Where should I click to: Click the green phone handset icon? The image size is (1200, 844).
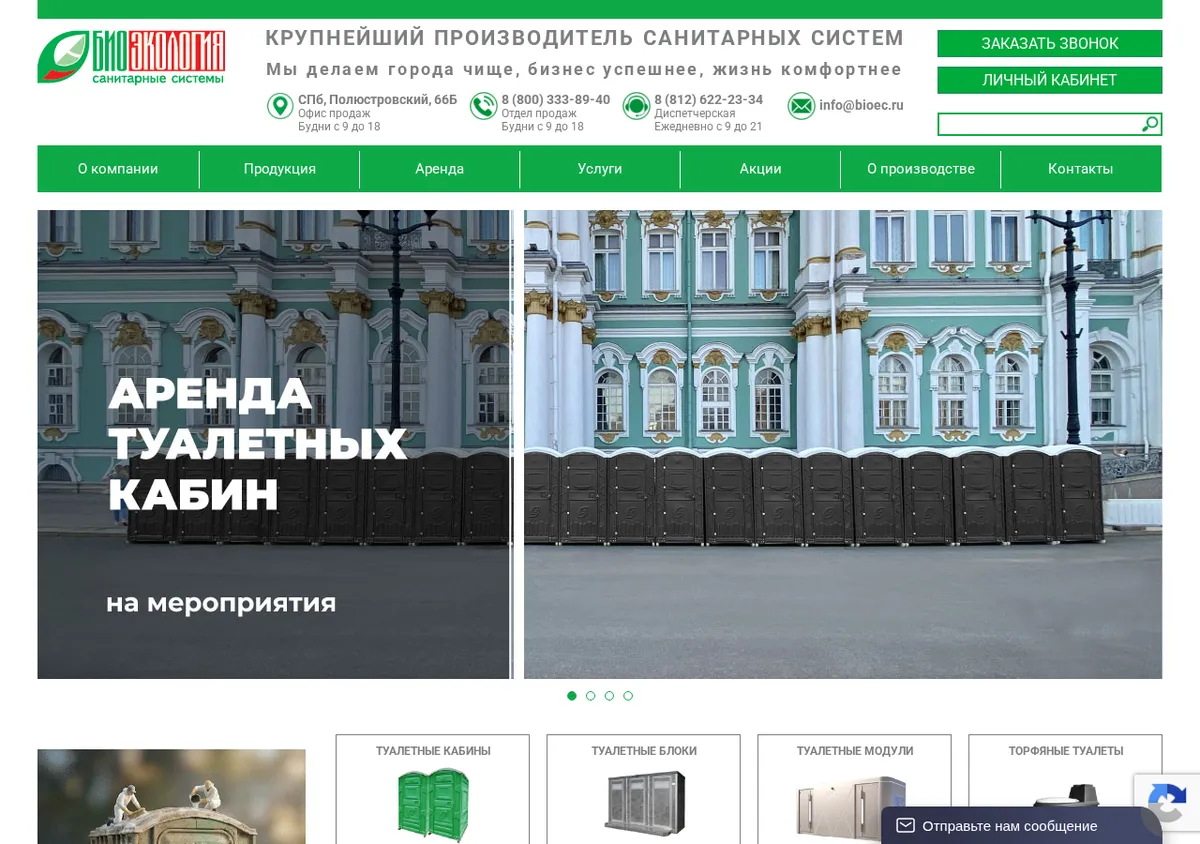[483, 106]
